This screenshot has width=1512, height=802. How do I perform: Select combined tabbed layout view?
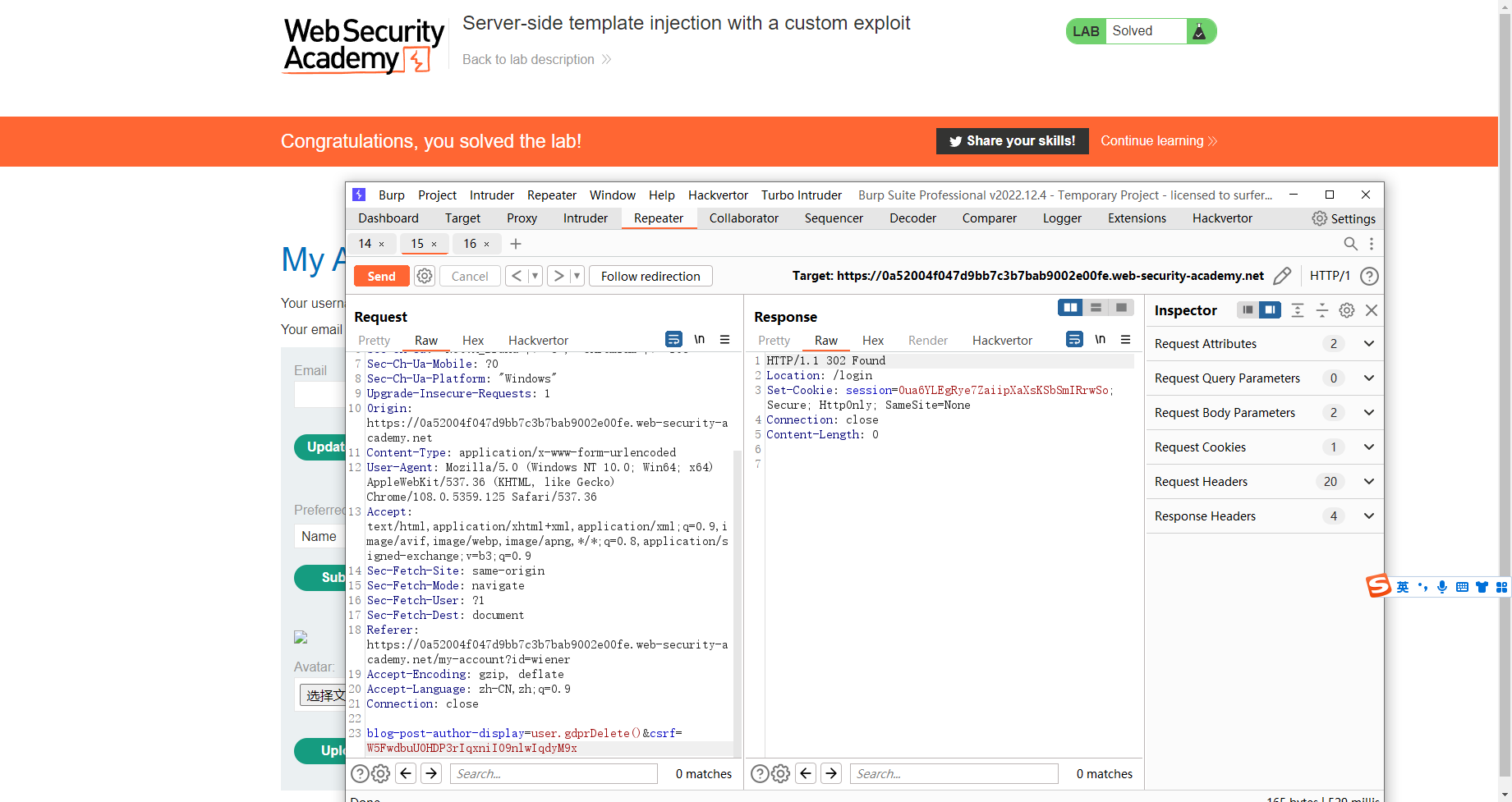point(1121,307)
